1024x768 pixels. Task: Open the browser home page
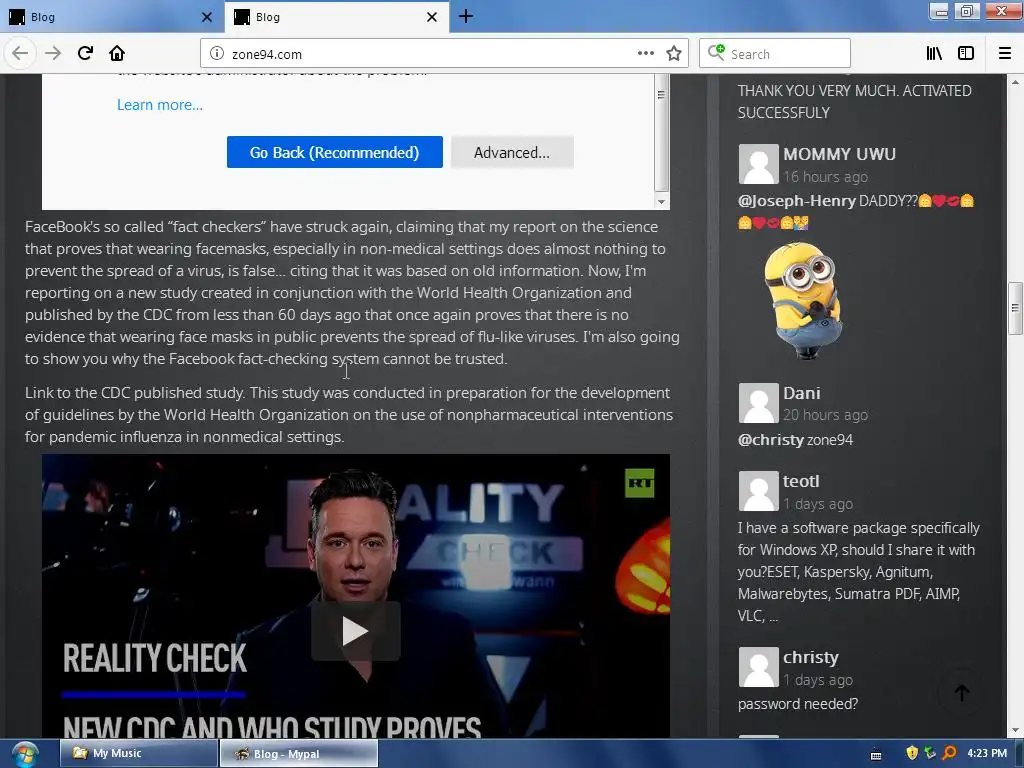tap(117, 54)
